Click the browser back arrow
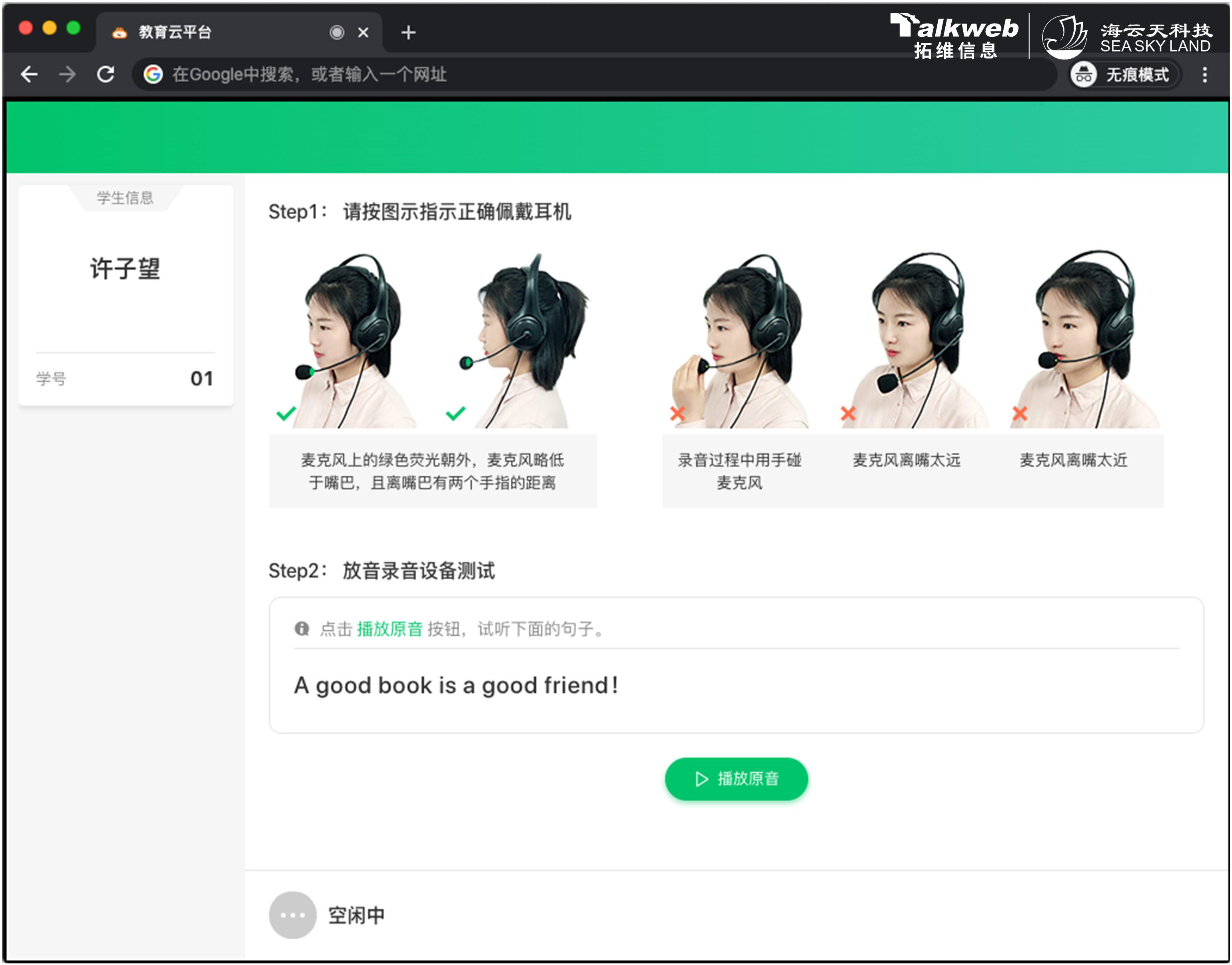This screenshot has height=965, width=1232. tap(29, 74)
